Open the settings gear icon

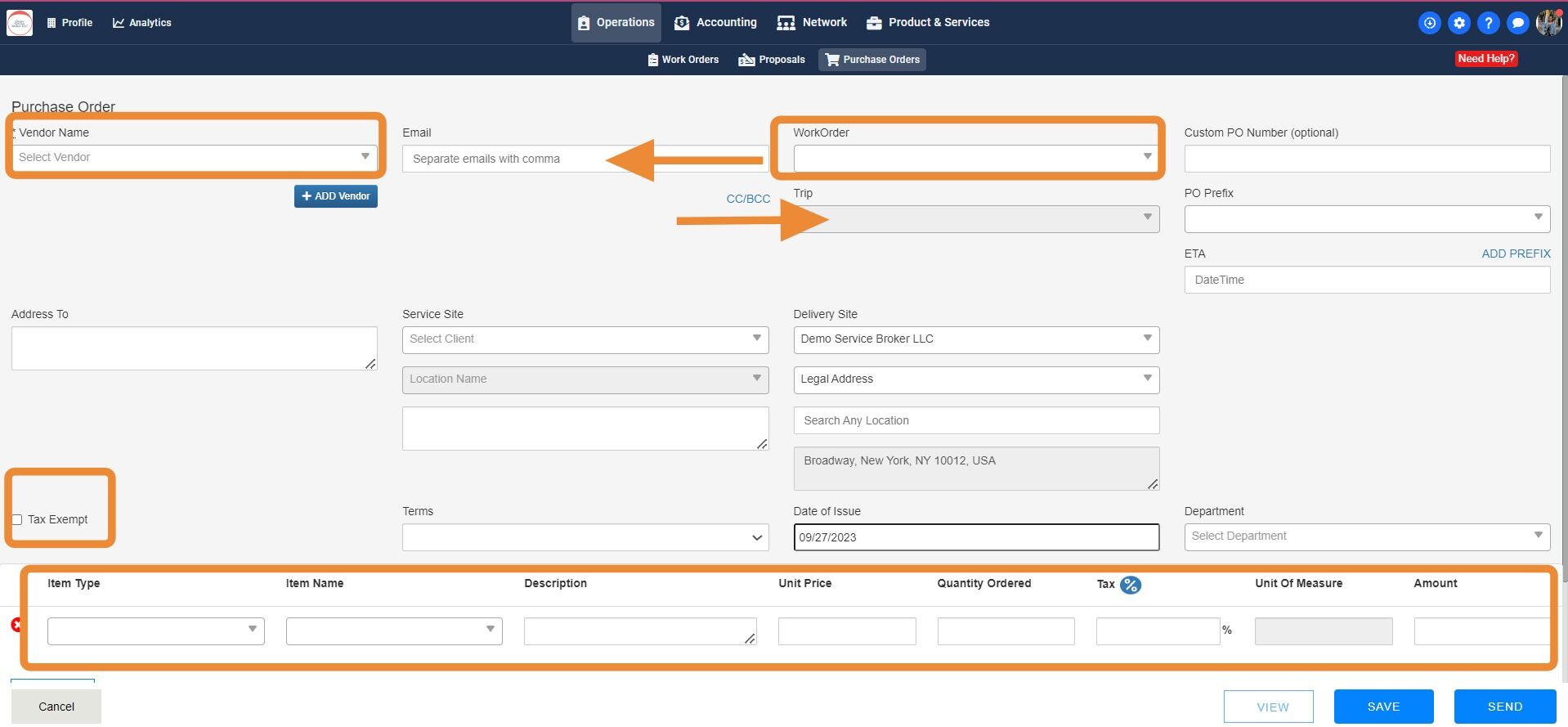(x=1459, y=23)
